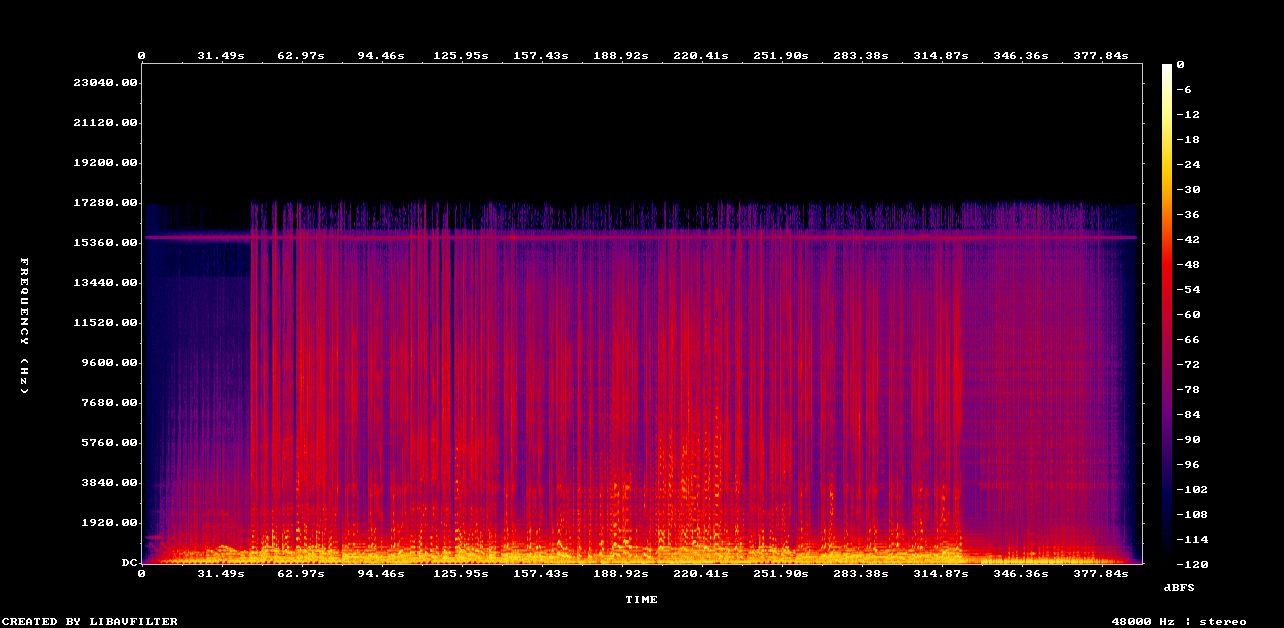
Task: Click the 1920.00 frequency axis label
Action: click(x=109, y=523)
